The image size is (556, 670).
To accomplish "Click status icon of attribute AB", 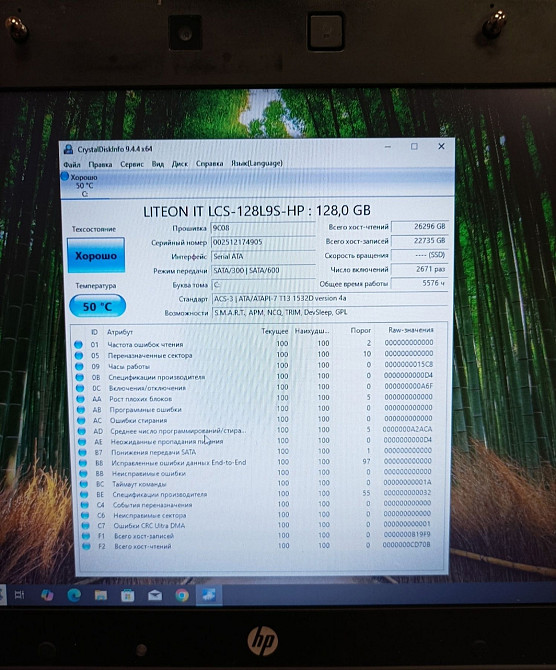I will (x=81, y=410).
